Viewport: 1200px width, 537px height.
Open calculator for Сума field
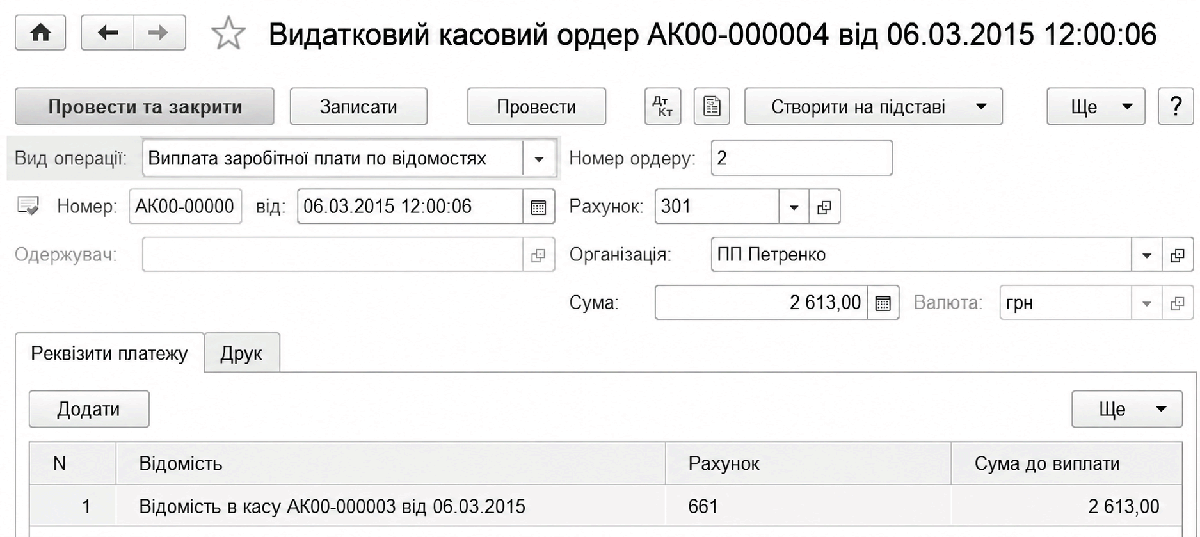[x=883, y=302]
